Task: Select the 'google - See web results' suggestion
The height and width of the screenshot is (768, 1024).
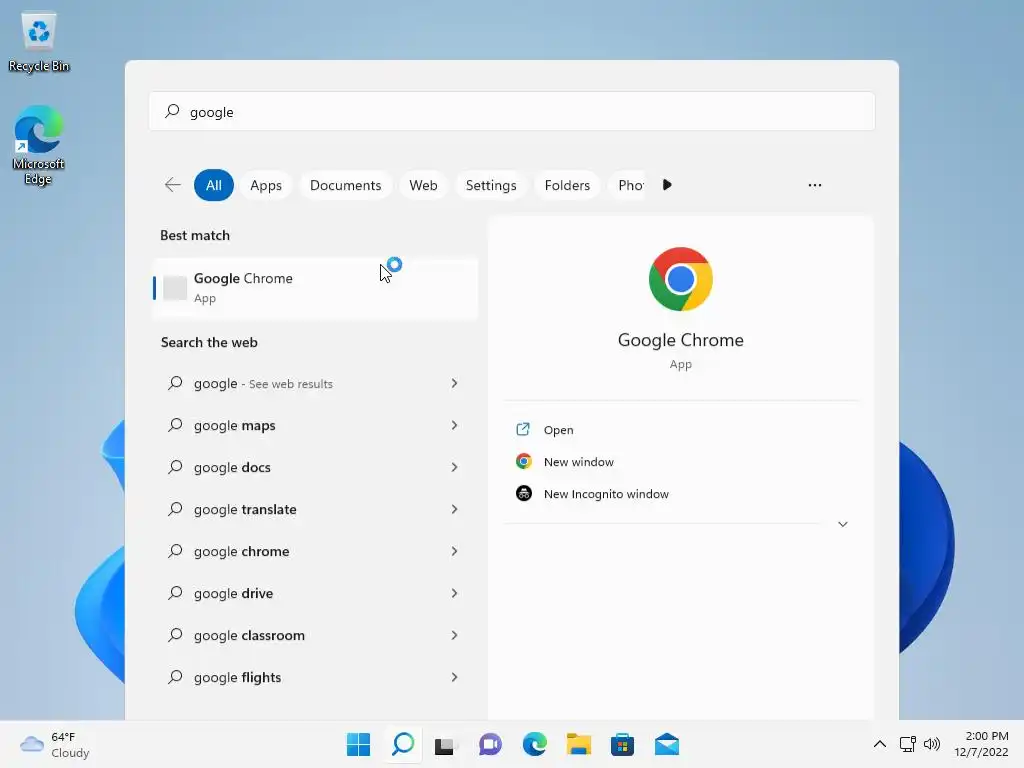Action: [315, 383]
